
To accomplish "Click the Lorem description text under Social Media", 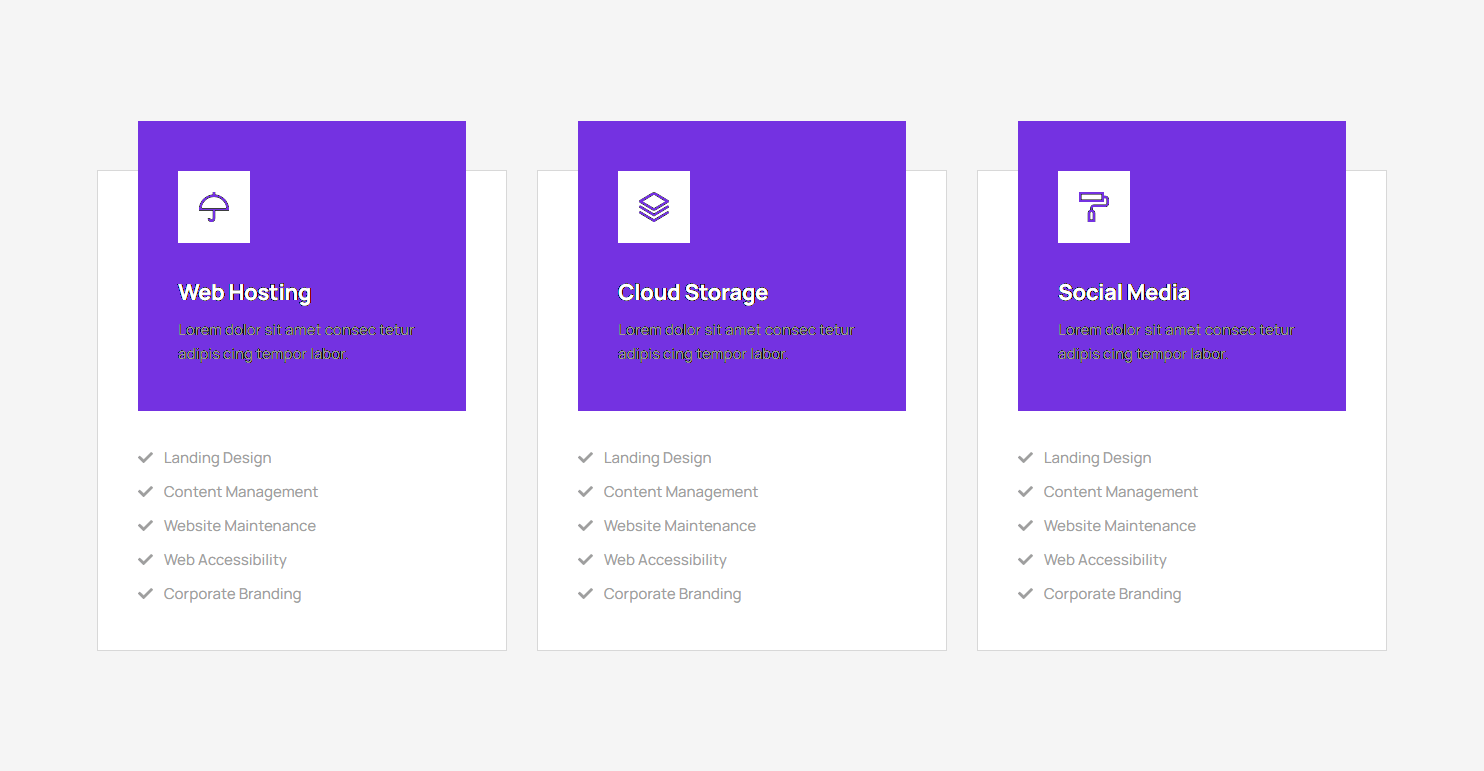I will click(1176, 342).
